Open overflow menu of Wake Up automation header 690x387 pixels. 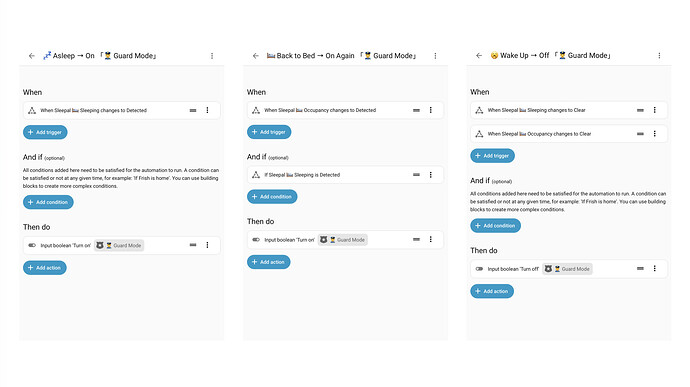click(x=659, y=55)
